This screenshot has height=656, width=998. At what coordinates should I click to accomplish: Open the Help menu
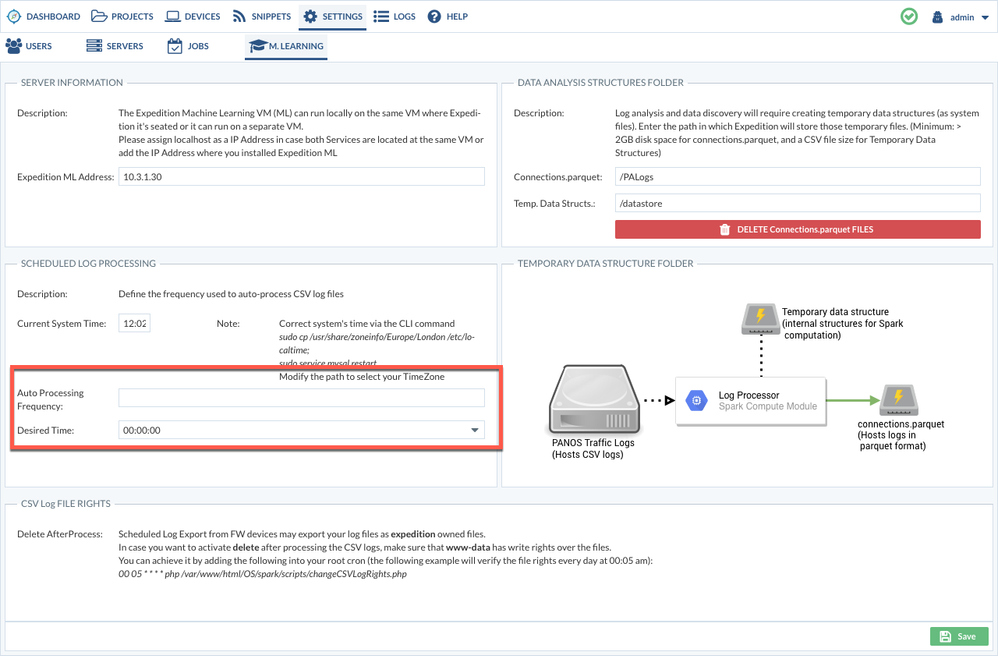[447, 17]
